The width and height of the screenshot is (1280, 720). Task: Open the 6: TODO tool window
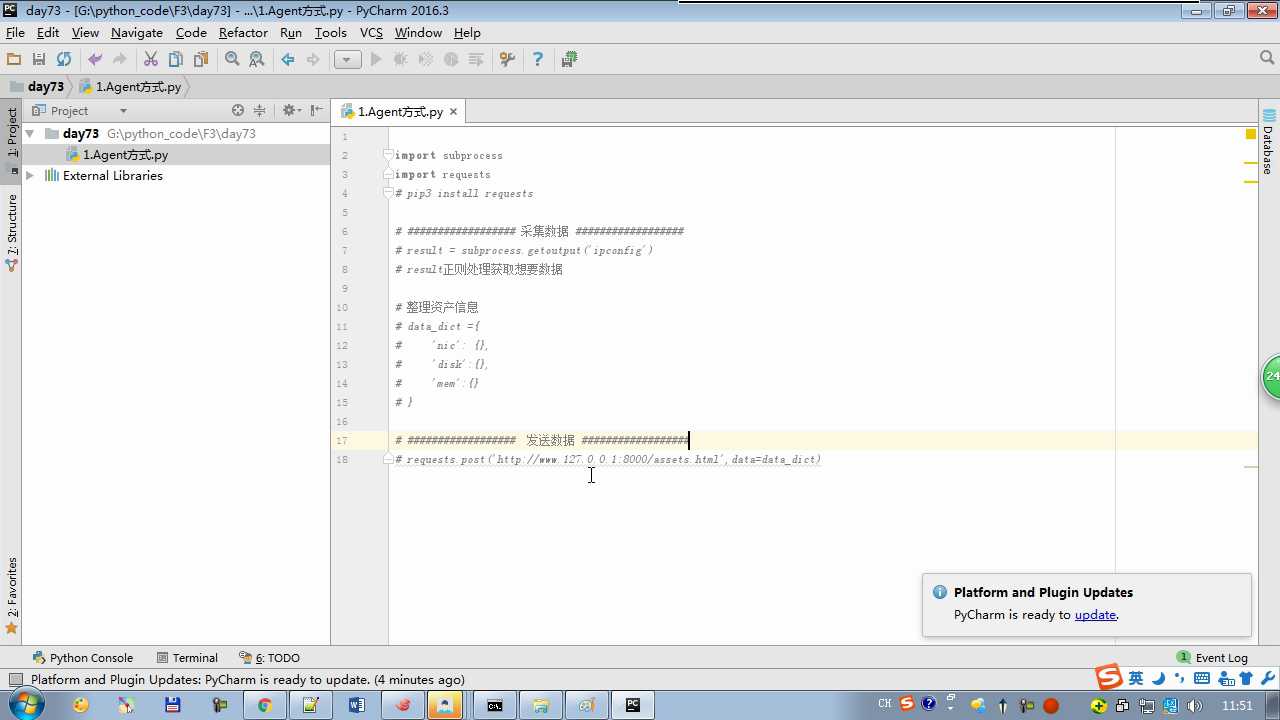pos(269,658)
